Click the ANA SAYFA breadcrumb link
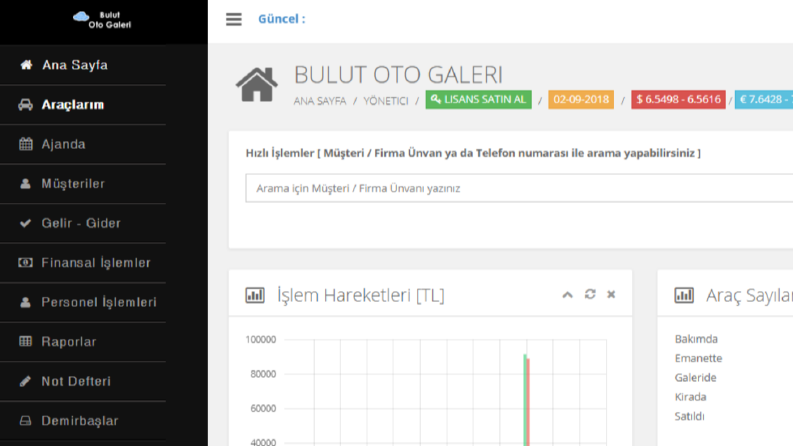Viewport: 793px width, 446px height. pos(320,101)
